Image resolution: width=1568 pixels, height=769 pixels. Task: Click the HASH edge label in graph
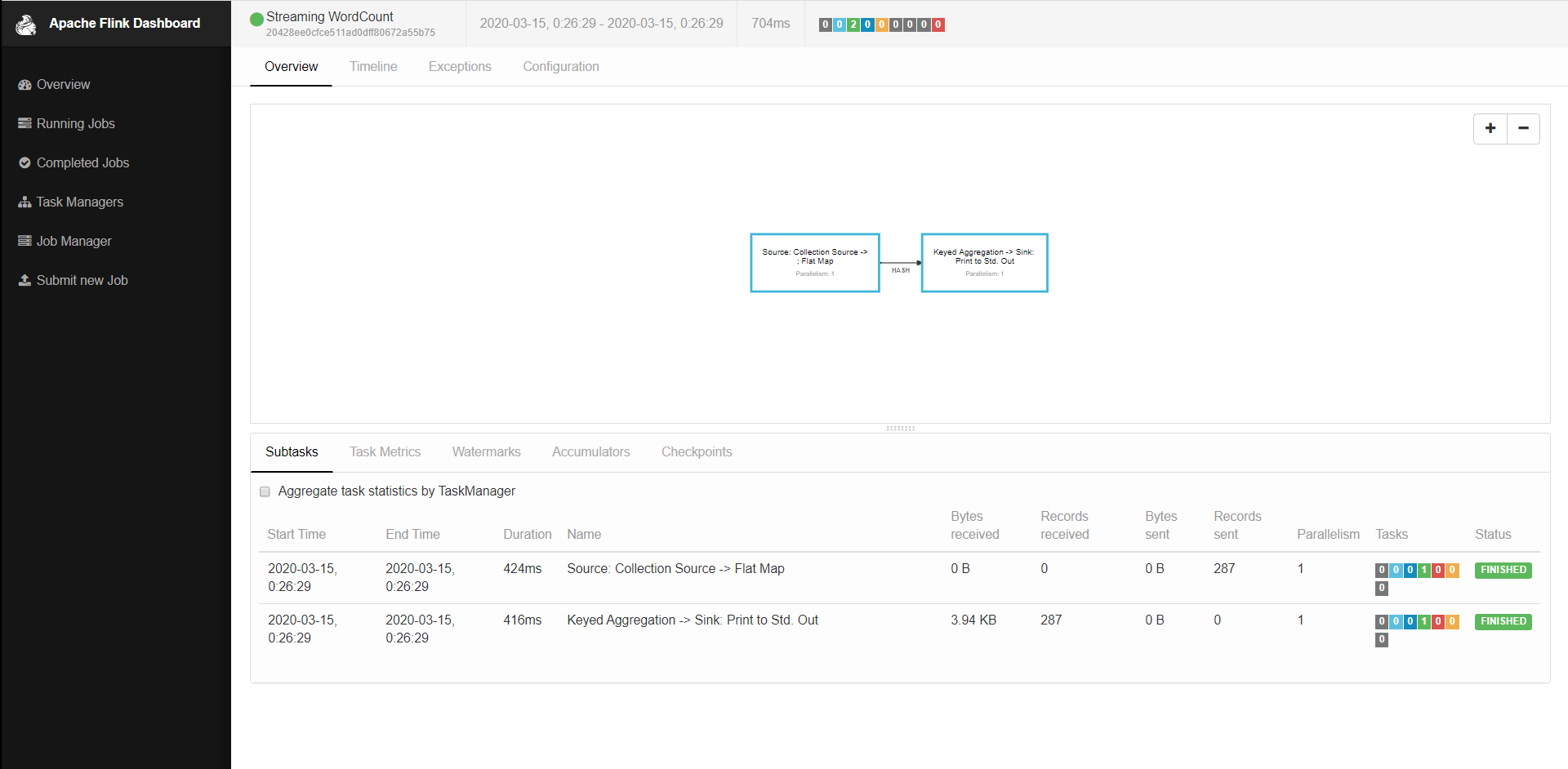tap(900, 270)
